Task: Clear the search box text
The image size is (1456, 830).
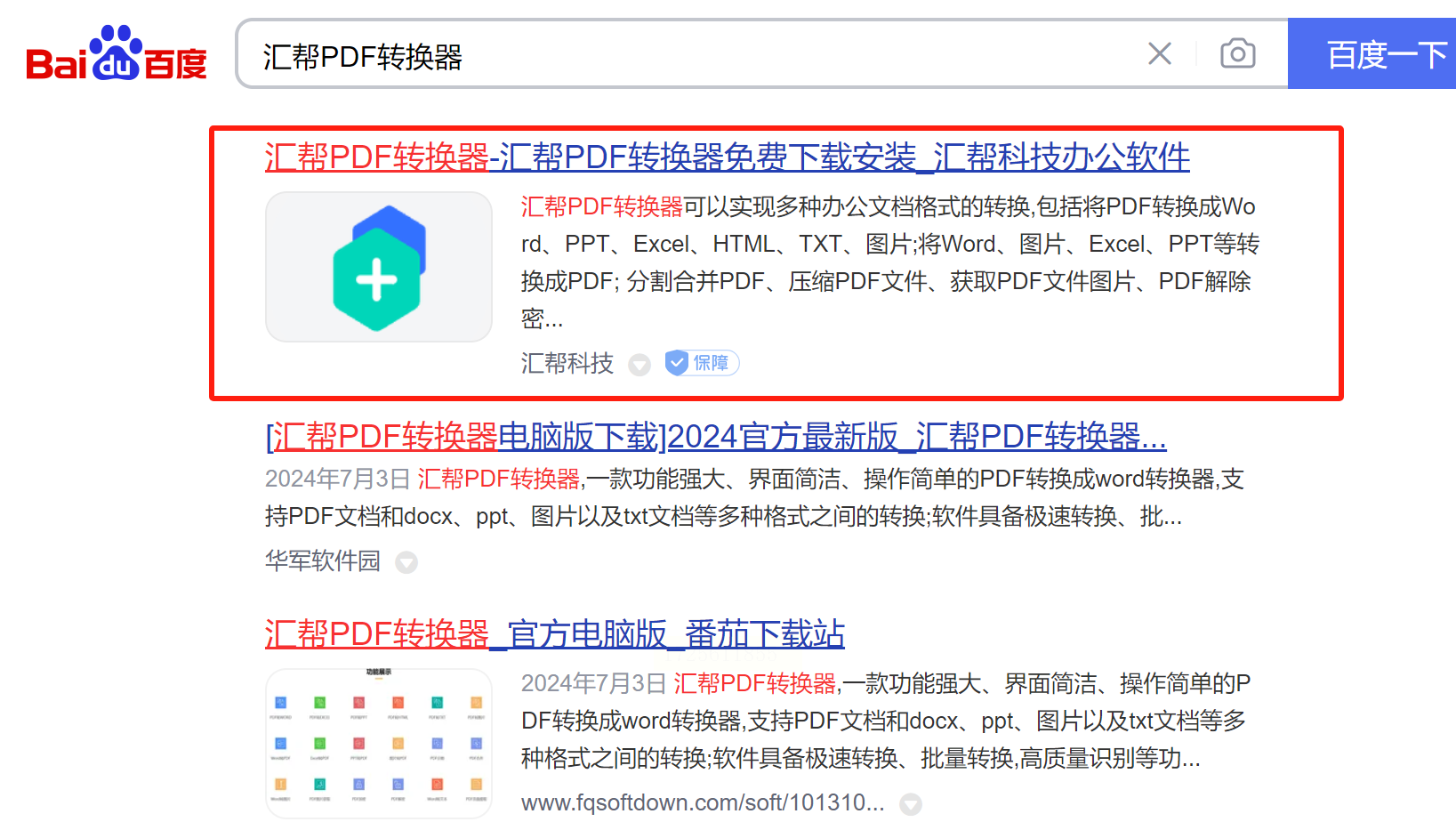Action: [x=1160, y=54]
